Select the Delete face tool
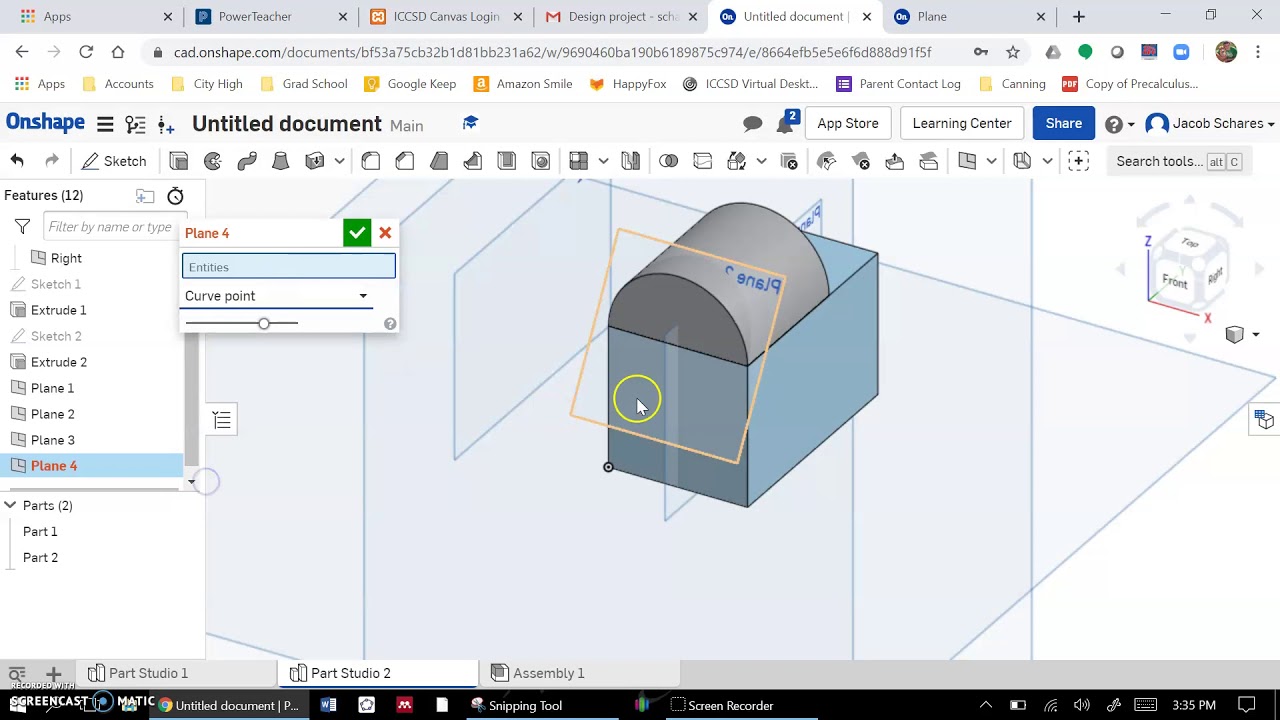This screenshot has height=720, width=1280. pyautogui.click(x=861, y=161)
